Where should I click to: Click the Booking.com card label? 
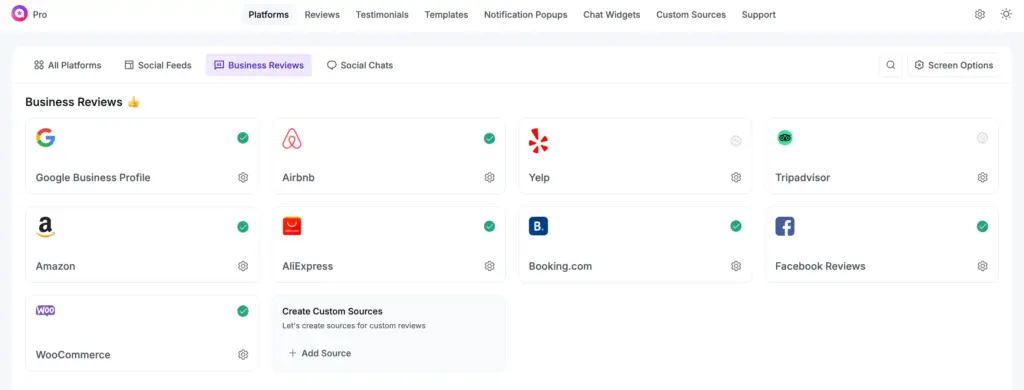[x=560, y=267]
